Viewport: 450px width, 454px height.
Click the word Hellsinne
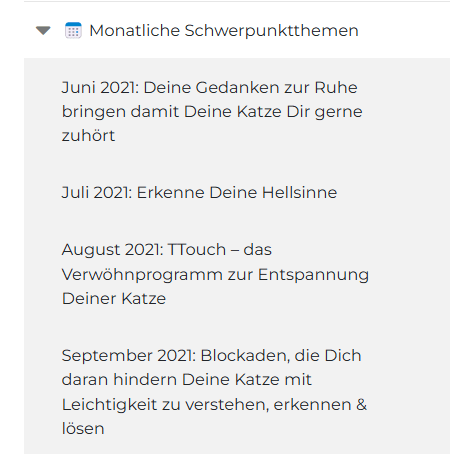(x=300, y=192)
